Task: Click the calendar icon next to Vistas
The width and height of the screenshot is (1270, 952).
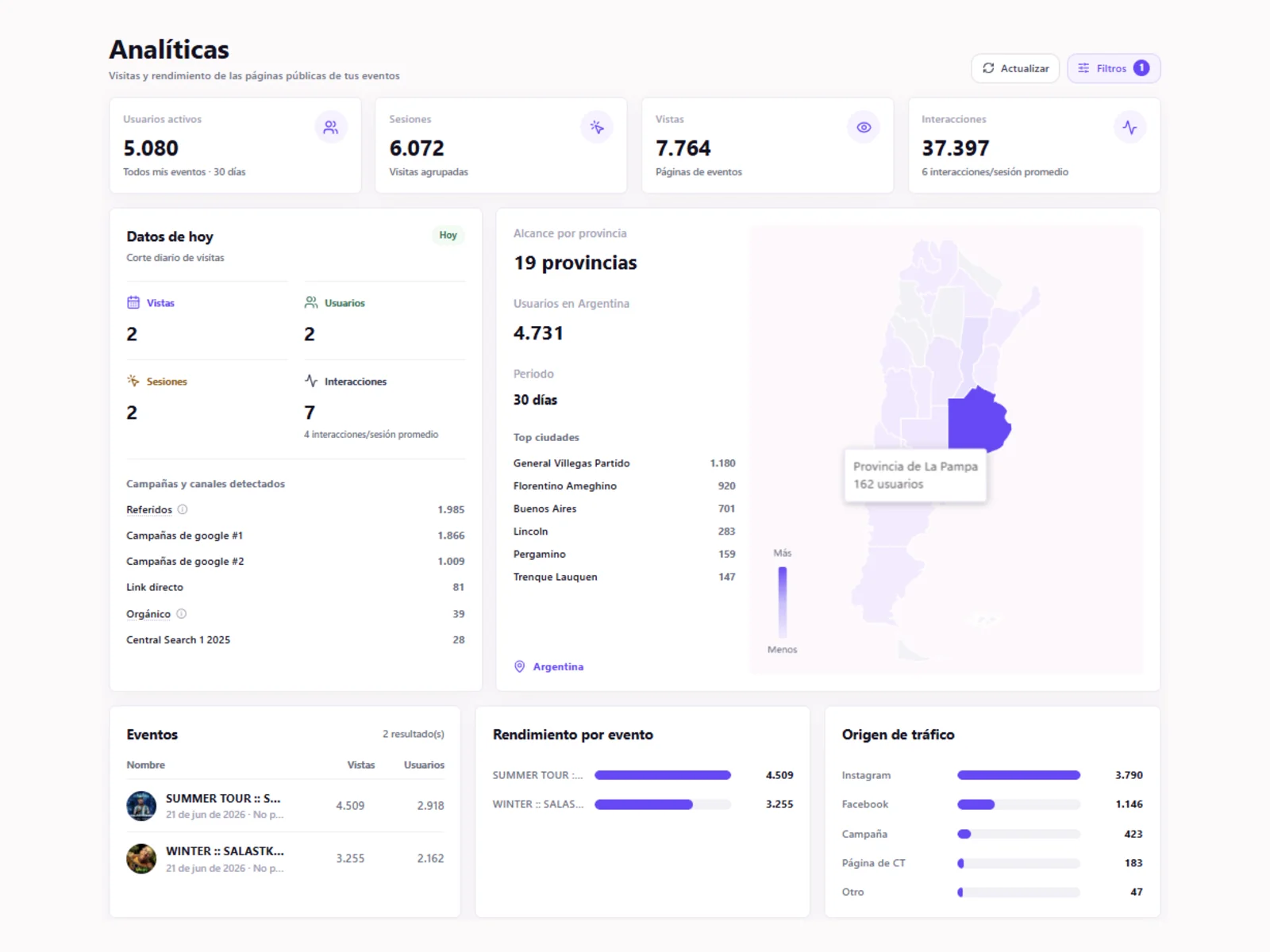Action: (x=133, y=302)
